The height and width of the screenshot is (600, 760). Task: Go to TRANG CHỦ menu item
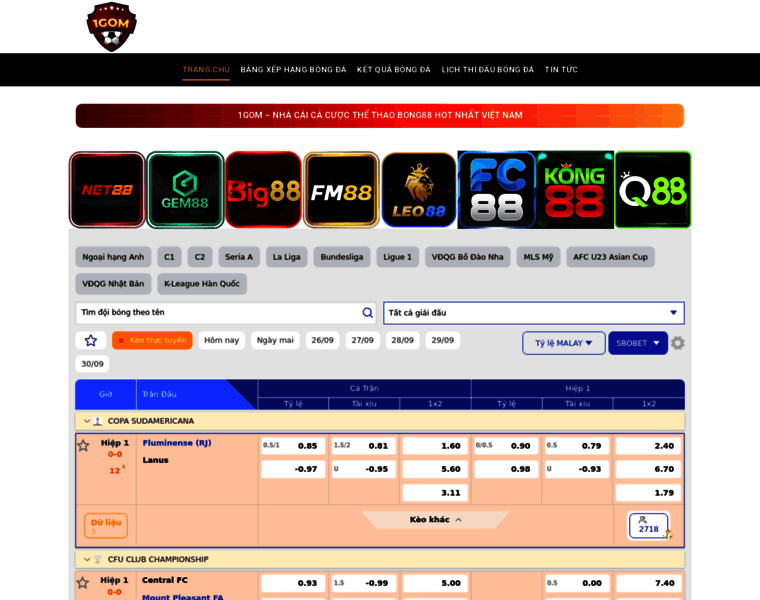(206, 69)
